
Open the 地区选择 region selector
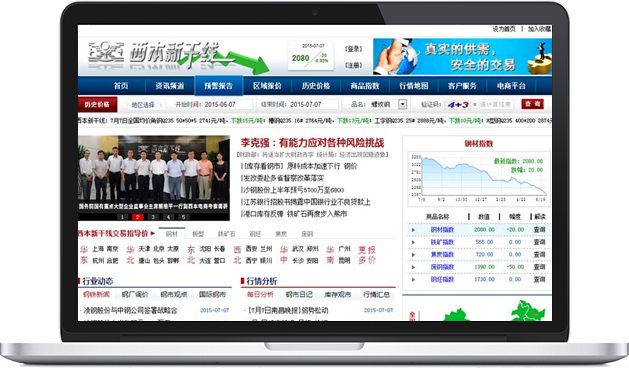coord(146,105)
